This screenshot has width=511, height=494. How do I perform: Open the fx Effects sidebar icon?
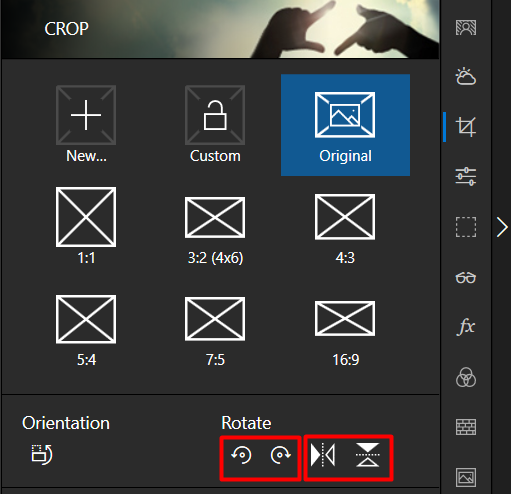point(466,326)
